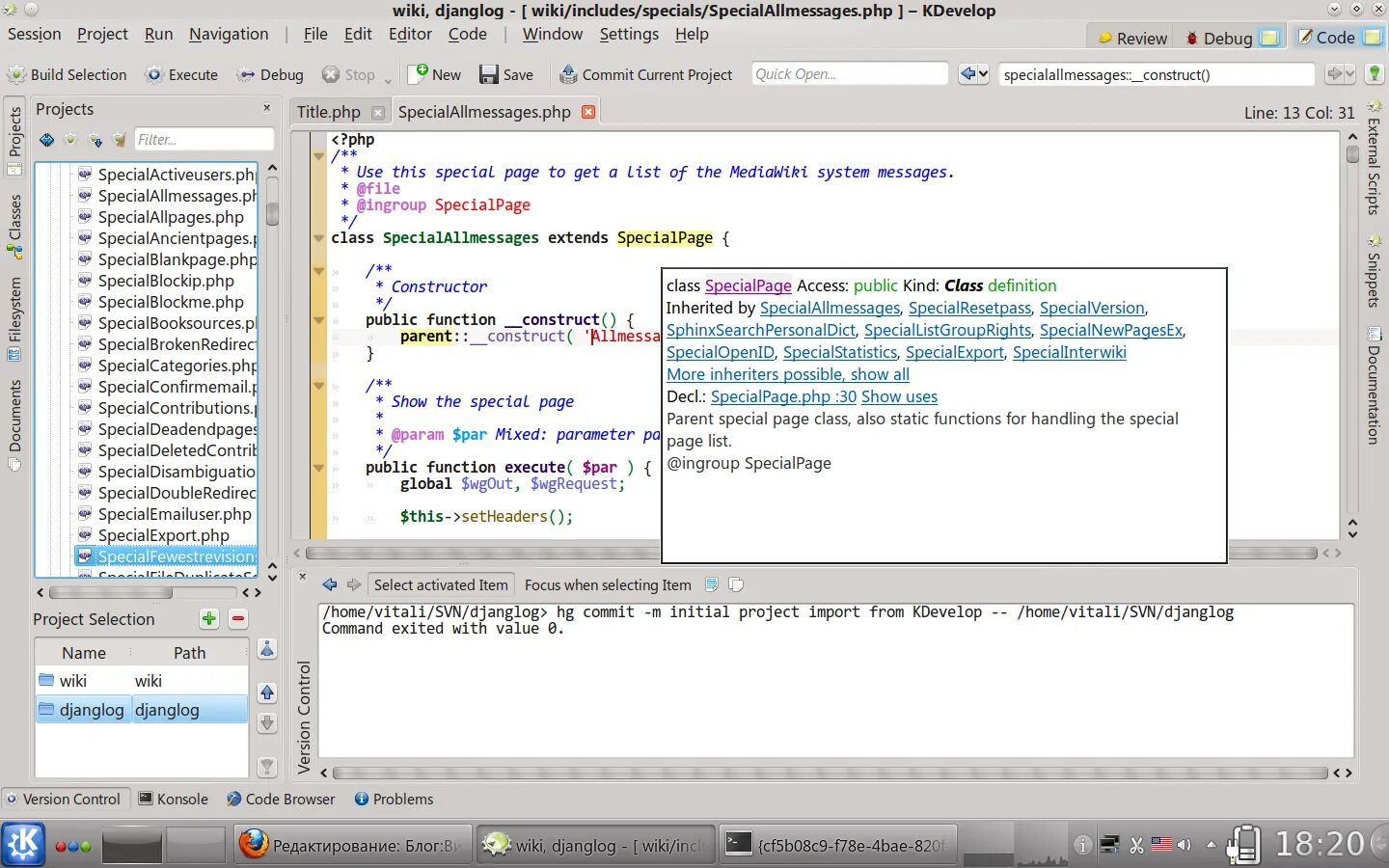Follow the SpecialResetpass link in tooltip
Image resolution: width=1389 pixels, height=868 pixels.
click(x=969, y=308)
